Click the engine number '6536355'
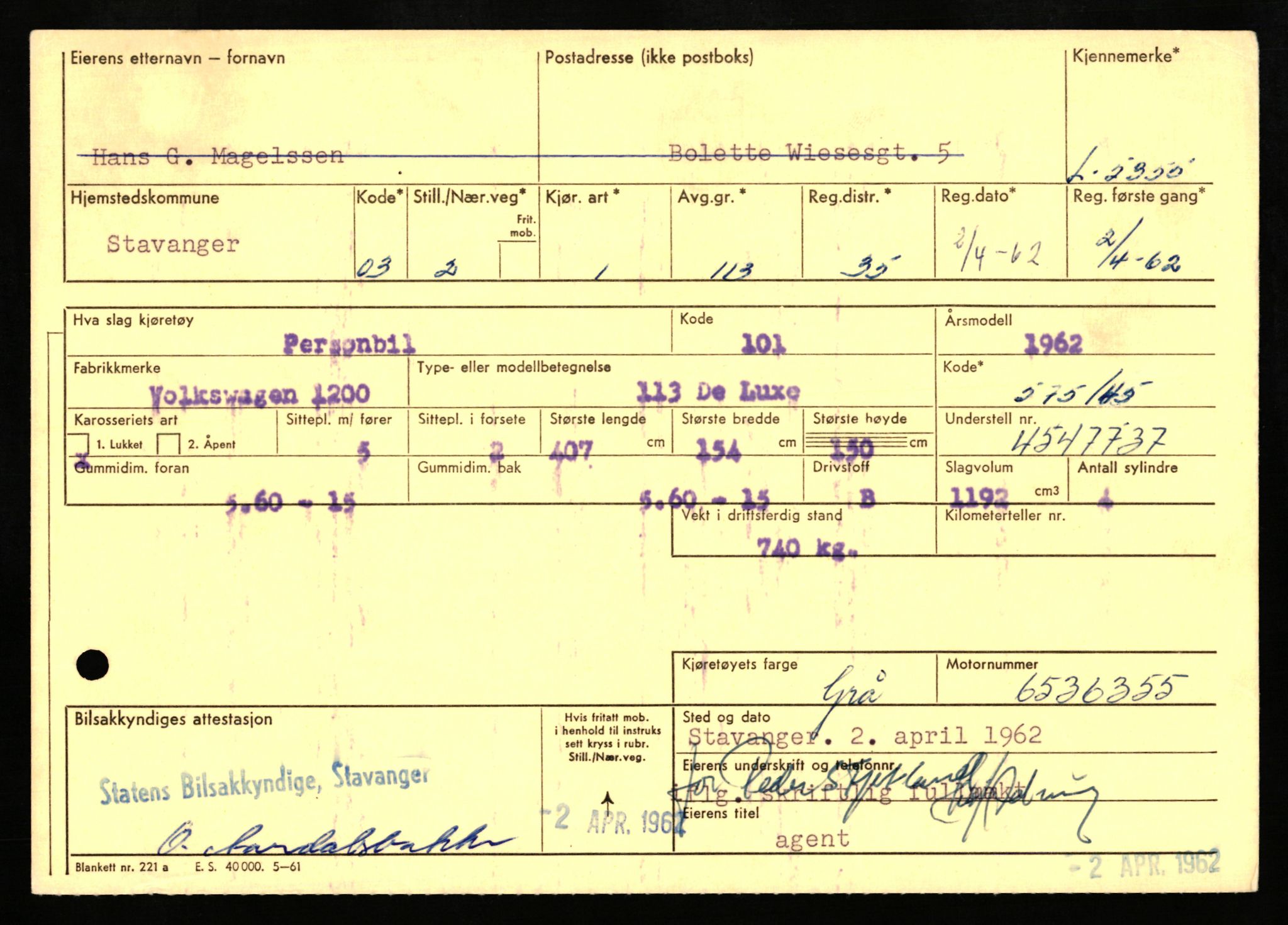Screen dimensions: 1288x925 click(1101, 689)
